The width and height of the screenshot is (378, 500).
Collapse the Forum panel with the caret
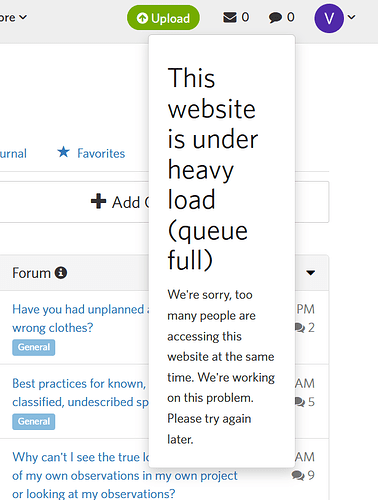(x=311, y=273)
